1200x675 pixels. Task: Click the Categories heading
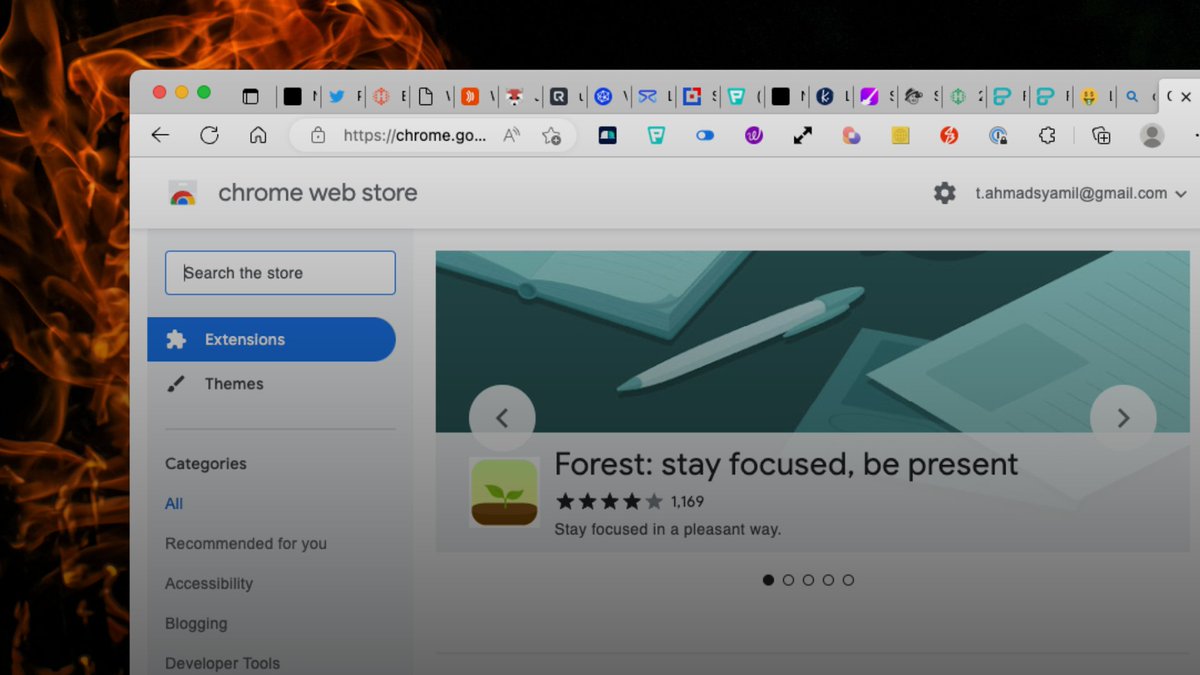click(206, 464)
